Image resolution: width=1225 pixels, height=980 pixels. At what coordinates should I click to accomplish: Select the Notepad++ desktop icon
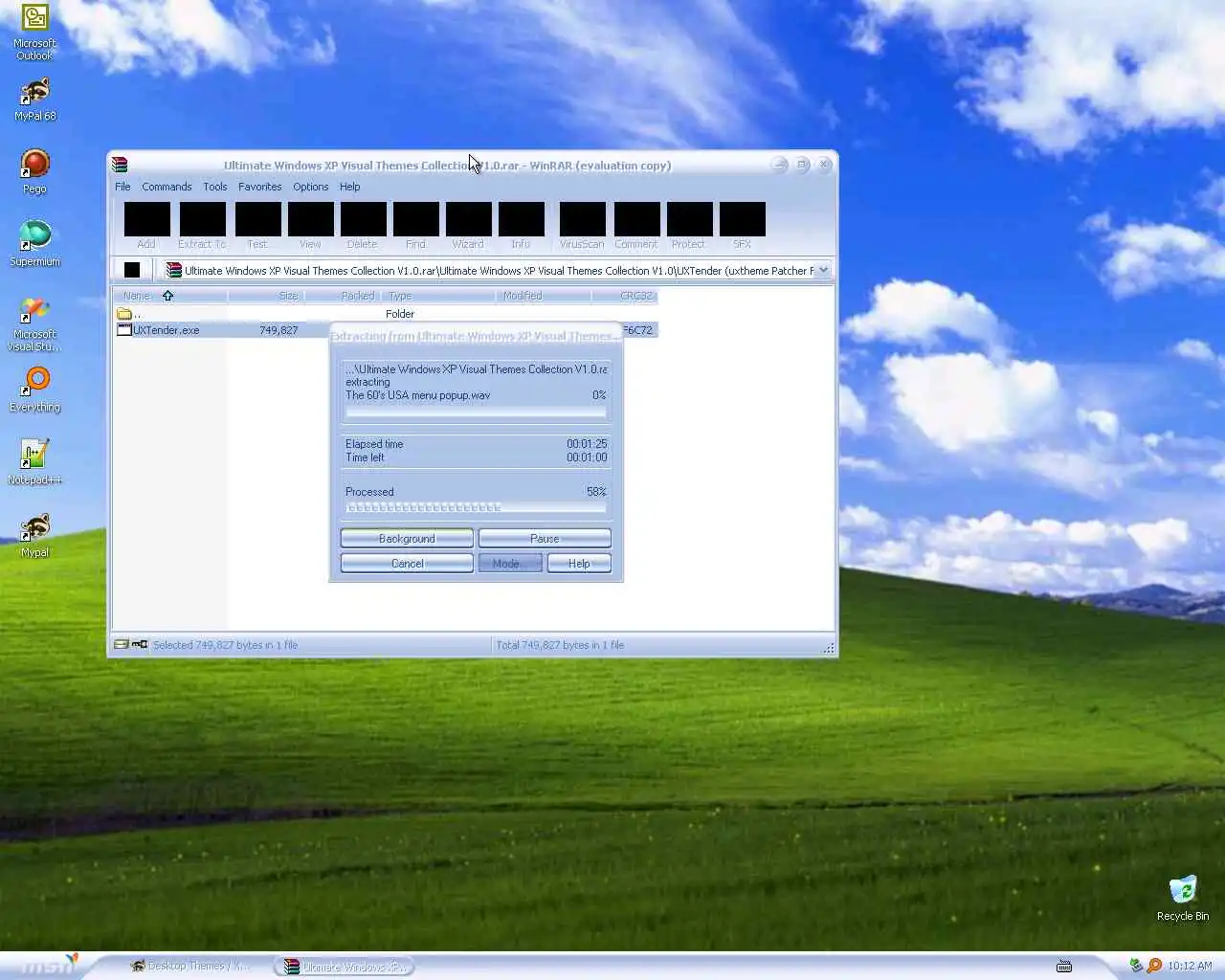coord(34,462)
